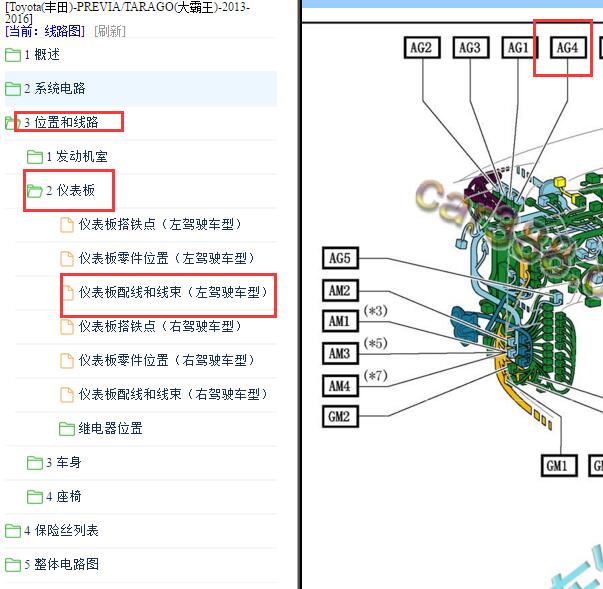This screenshot has width=603, height=589.
Task: Expand the folder icon of 1 发动机室
Action: 35,157
